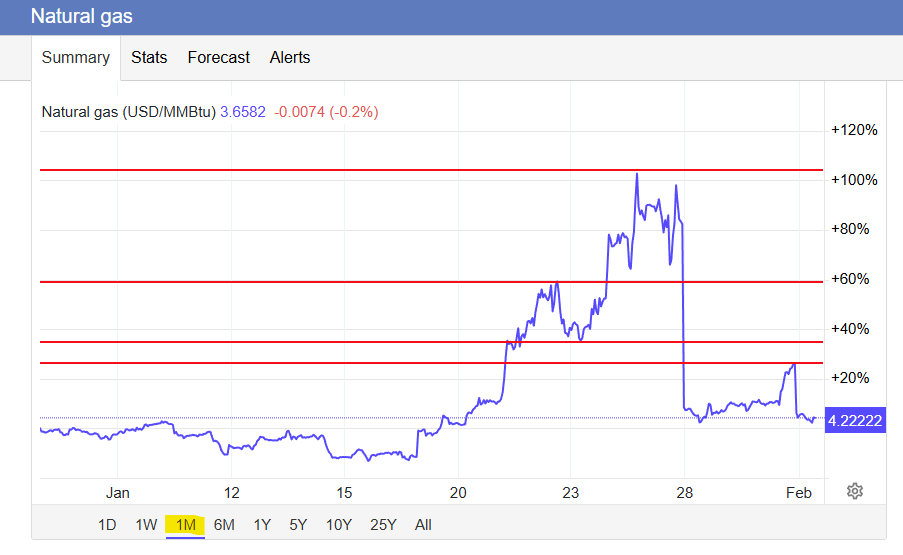Click the Natural gas (USD/MMBtu) legend label
This screenshot has height=555, width=903.
coord(128,112)
